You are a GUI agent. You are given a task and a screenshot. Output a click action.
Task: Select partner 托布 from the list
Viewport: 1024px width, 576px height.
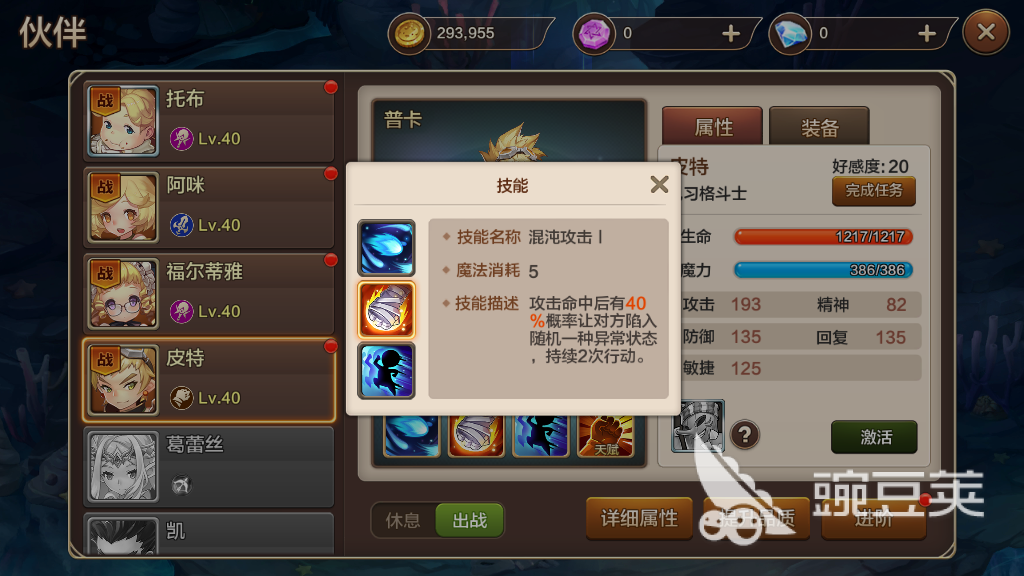tap(210, 121)
